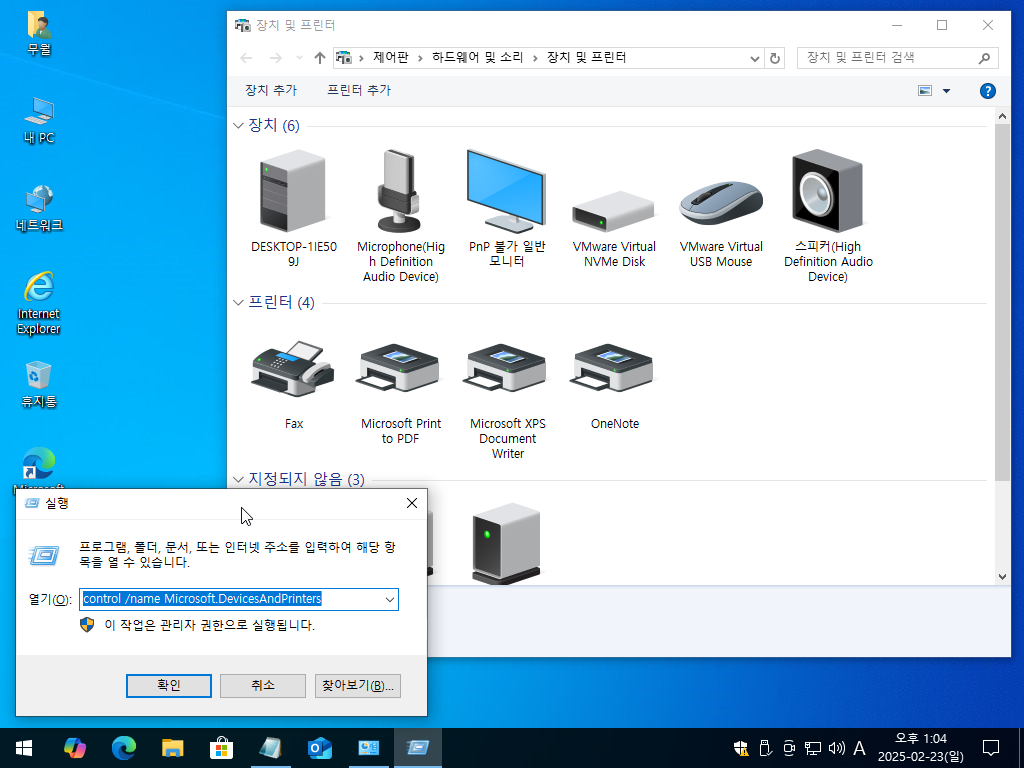Click the scroll down arrow of device list
The image size is (1024, 768).
[x=1002, y=577]
